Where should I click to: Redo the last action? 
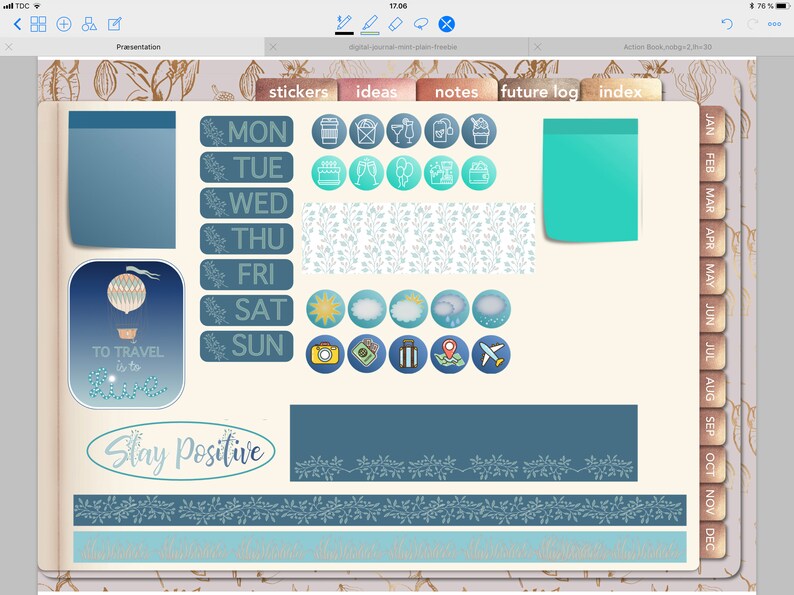tap(752, 24)
